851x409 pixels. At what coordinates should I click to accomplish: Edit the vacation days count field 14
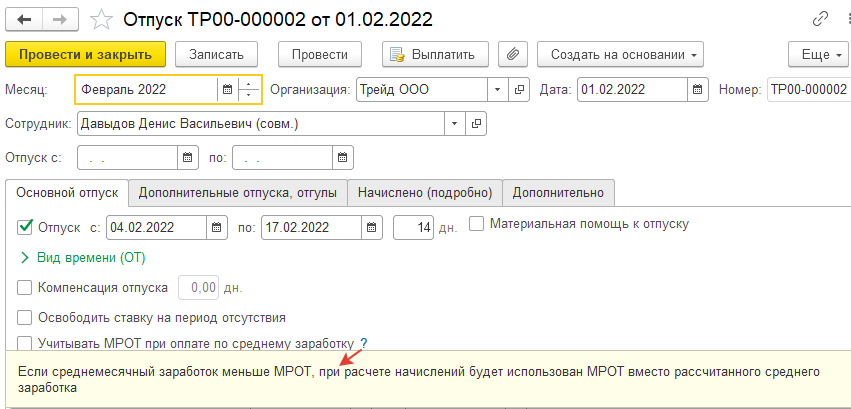click(x=414, y=227)
